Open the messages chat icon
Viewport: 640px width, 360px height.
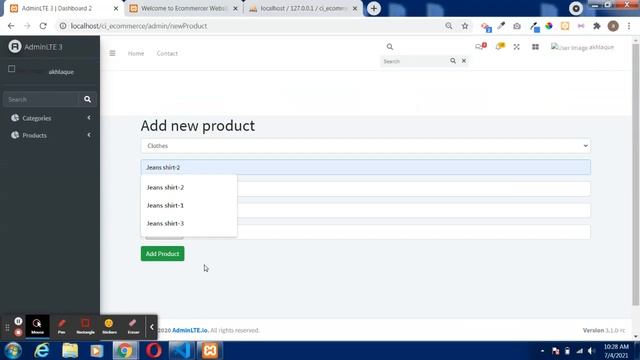click(x=480, y=47)
